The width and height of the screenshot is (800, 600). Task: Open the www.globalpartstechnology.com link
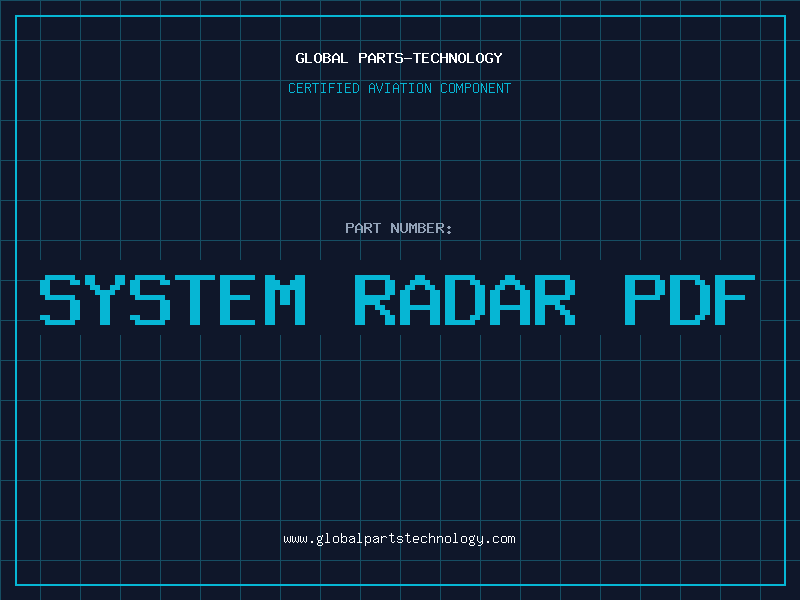(399, 539)
